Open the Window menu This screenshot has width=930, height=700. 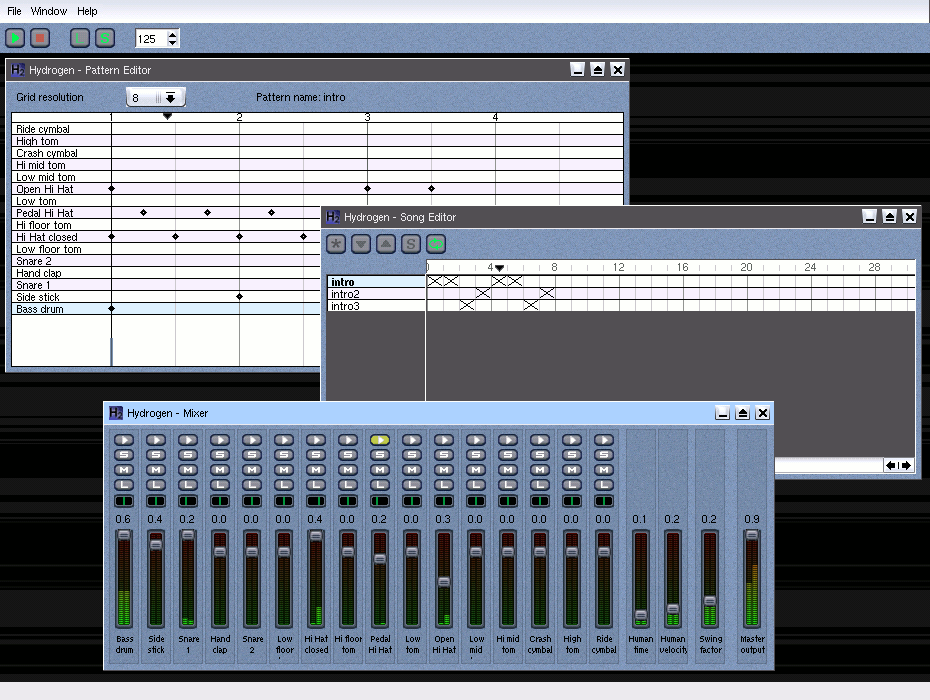49,11
